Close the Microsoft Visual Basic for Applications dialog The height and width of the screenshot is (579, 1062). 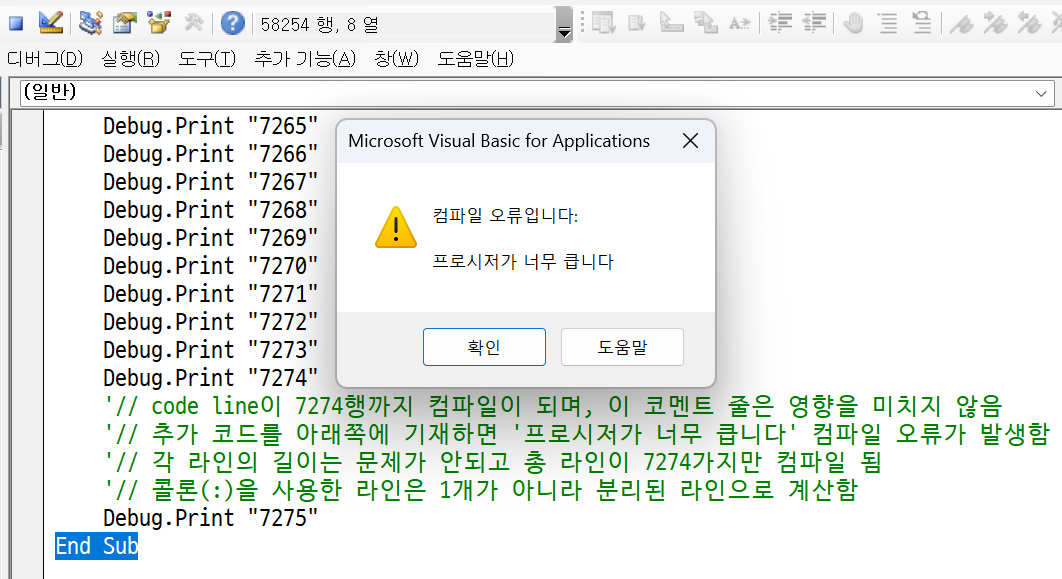(690, 141)
